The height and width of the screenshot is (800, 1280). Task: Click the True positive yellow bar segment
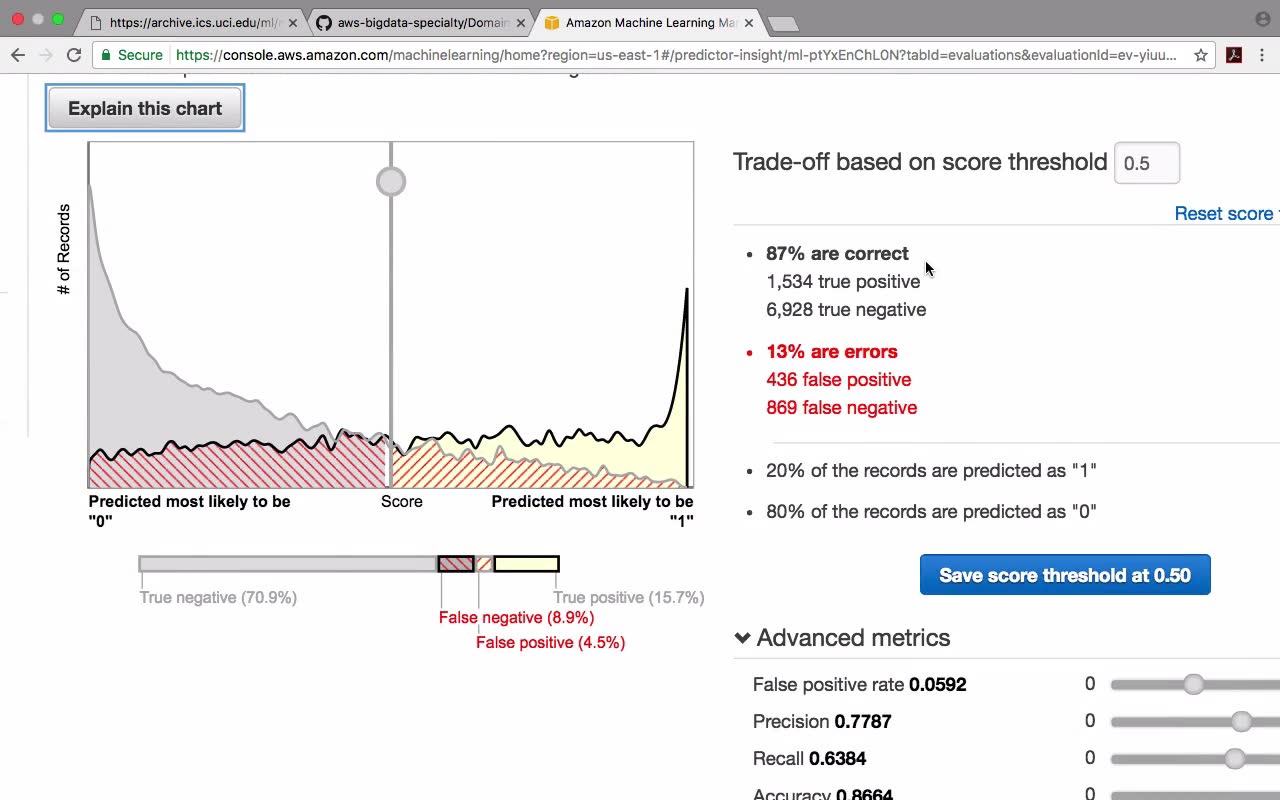[526, 564]
